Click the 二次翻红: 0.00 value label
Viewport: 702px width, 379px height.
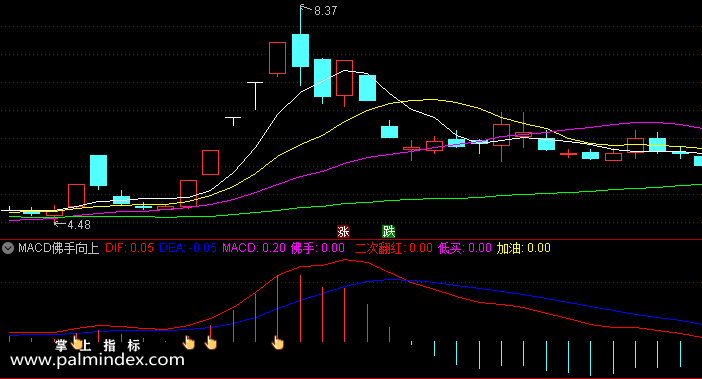point(394,248)
